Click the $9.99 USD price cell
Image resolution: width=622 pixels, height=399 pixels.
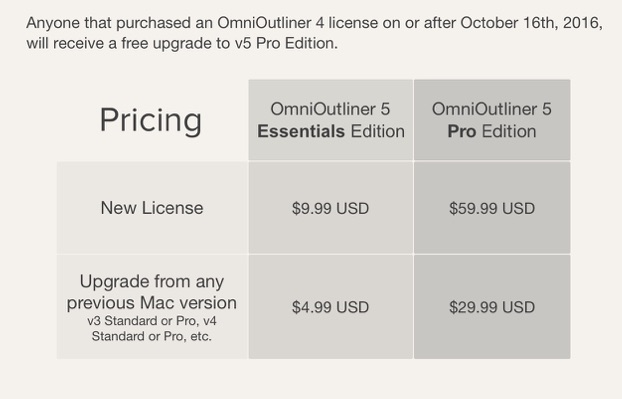pos(330,208)
